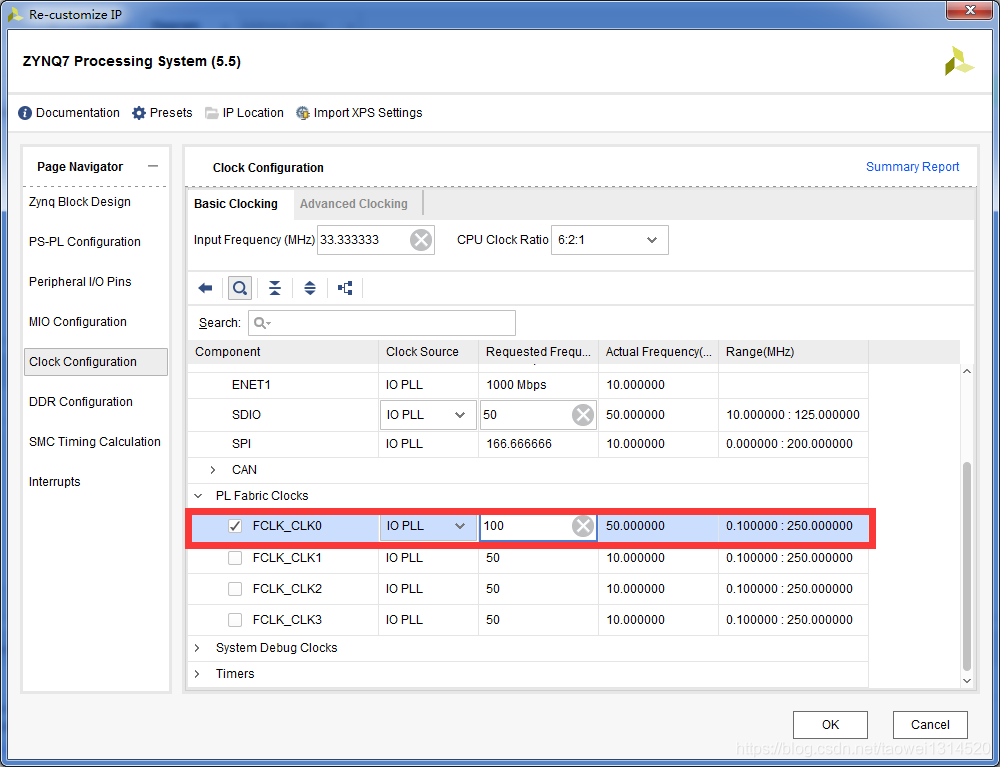
Task: Open PS-PL Configuration page
Action: tap(85, 242)
